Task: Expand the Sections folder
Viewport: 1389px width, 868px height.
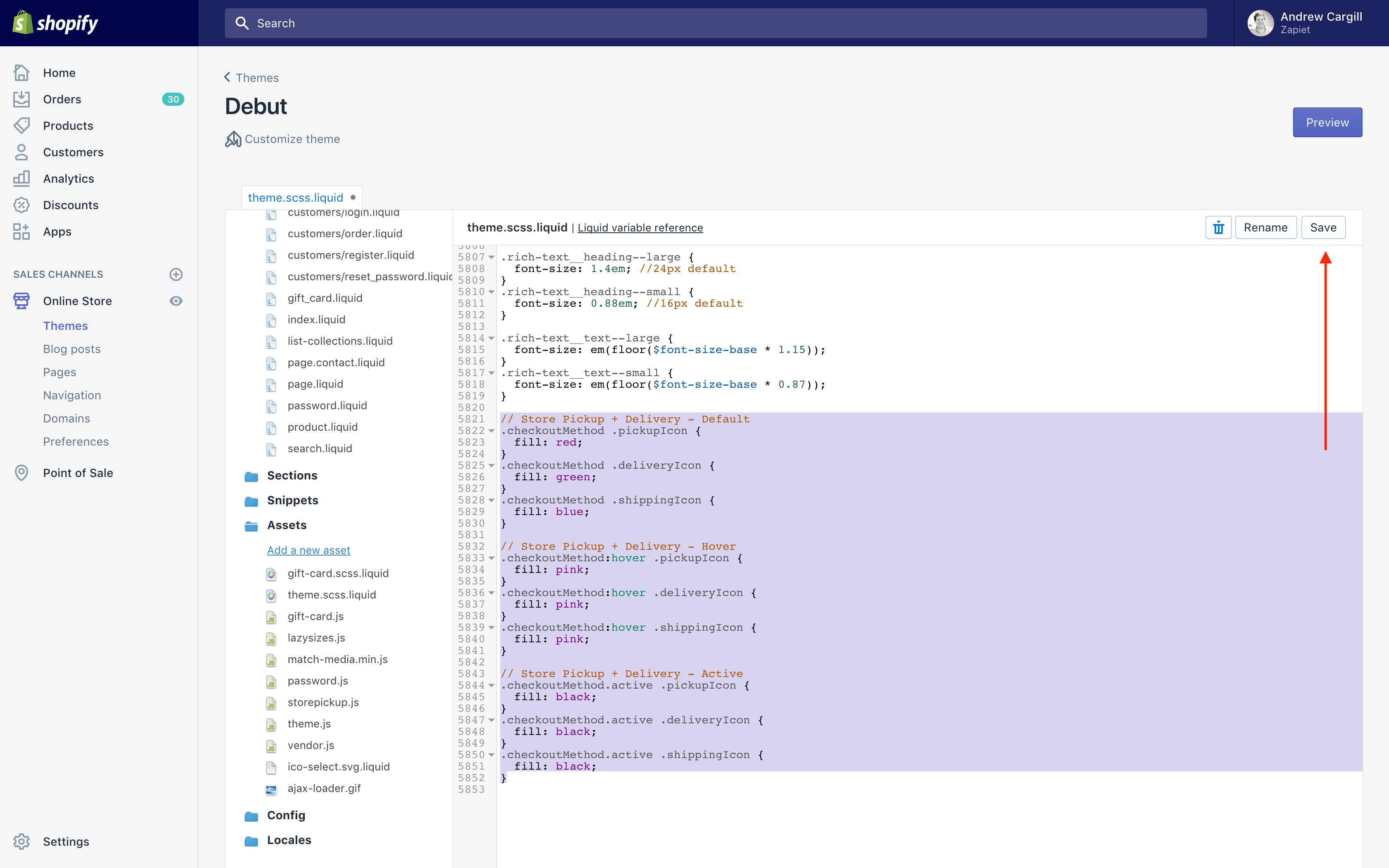Action: [291, 475]
